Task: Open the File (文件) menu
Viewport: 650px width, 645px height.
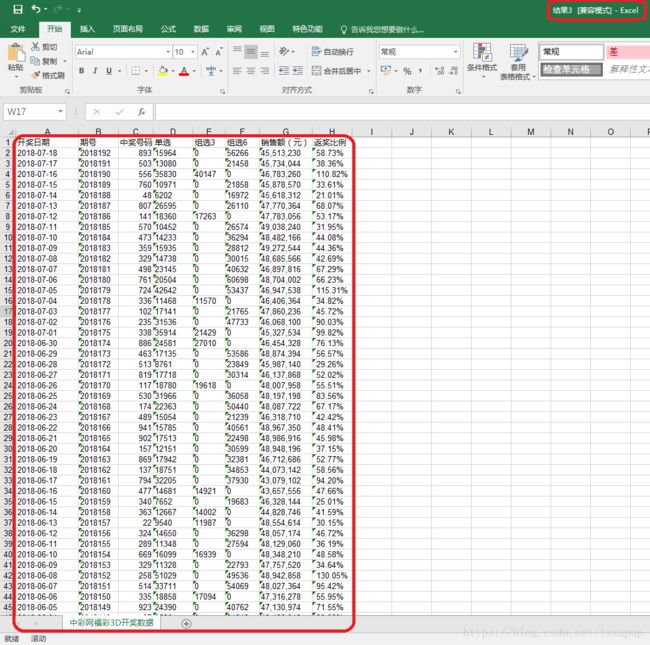Action: coord(18,30)
